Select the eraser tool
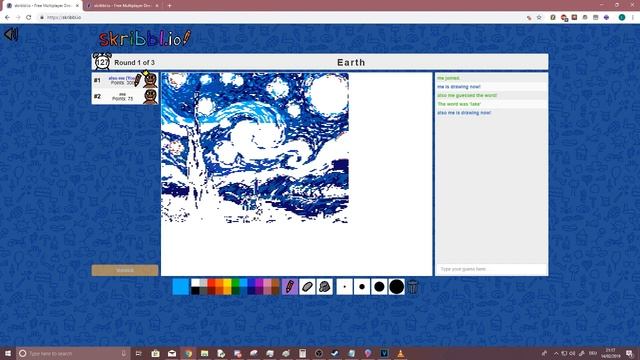 click(x=307, y=287)
